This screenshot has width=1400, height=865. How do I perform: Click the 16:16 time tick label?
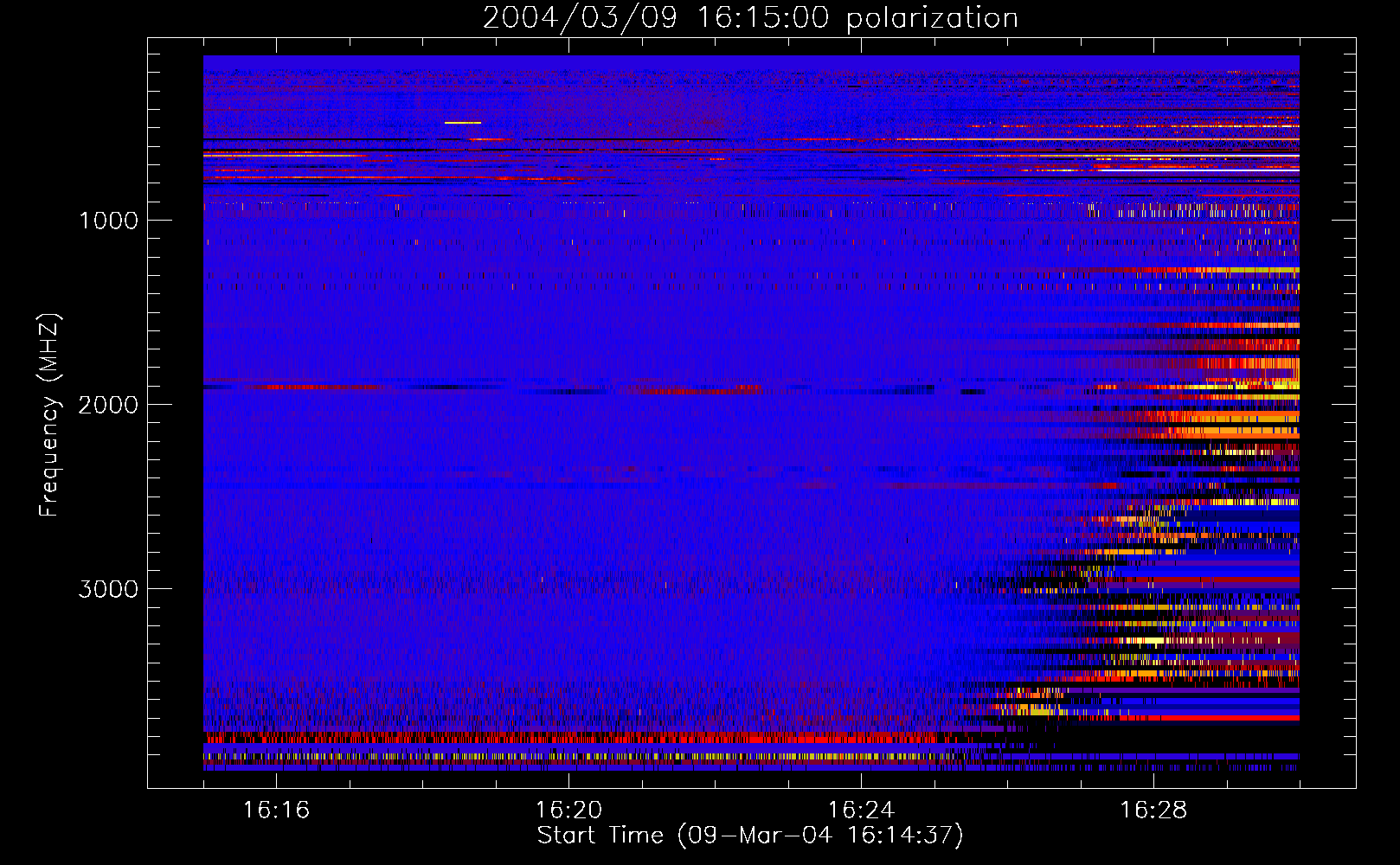click(276, 811)
